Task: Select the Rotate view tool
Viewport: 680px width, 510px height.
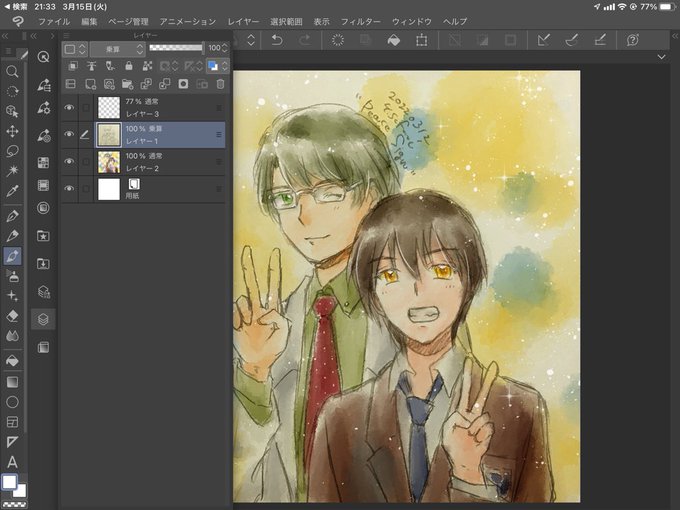Action: pyautogui.click(x=12, y=91)
